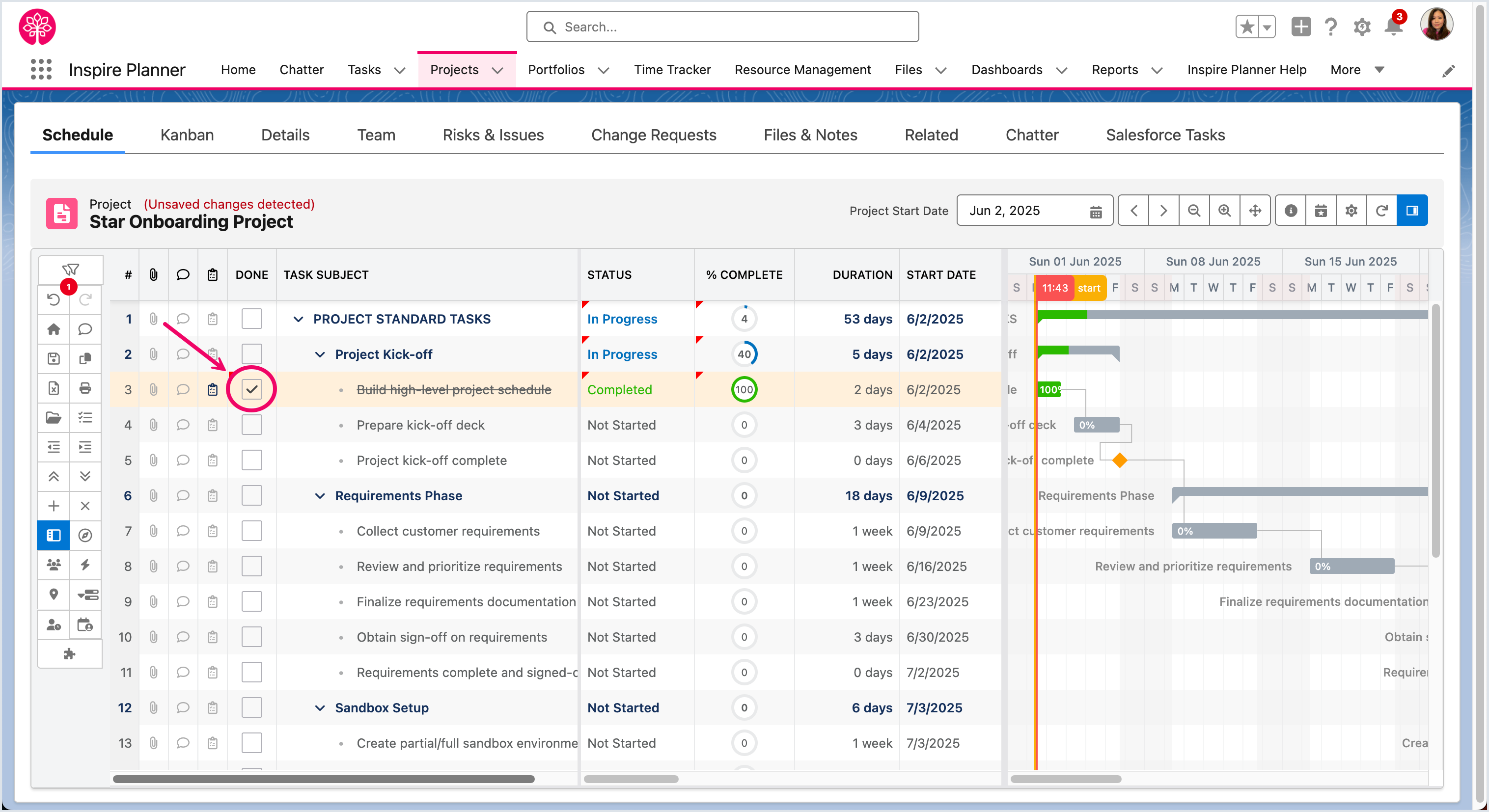Screen dimensions: 1489x812
Task: Click the undo icon
Action: click(53, 299)
